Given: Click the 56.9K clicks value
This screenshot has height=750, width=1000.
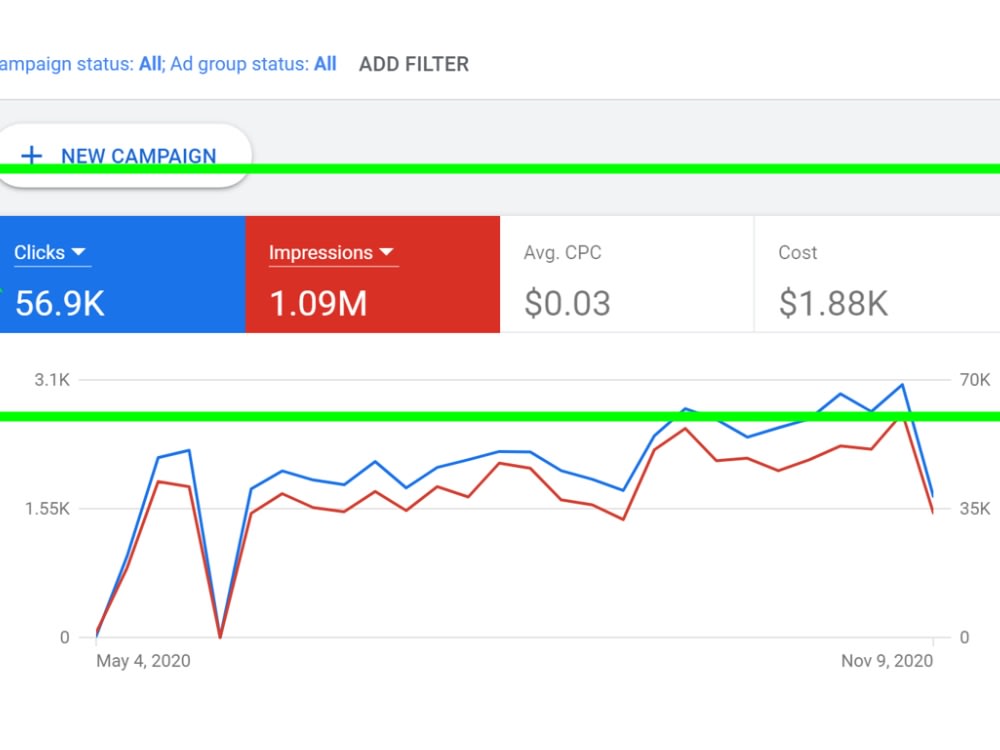Looking at the screenshot, I should point(60,304).
